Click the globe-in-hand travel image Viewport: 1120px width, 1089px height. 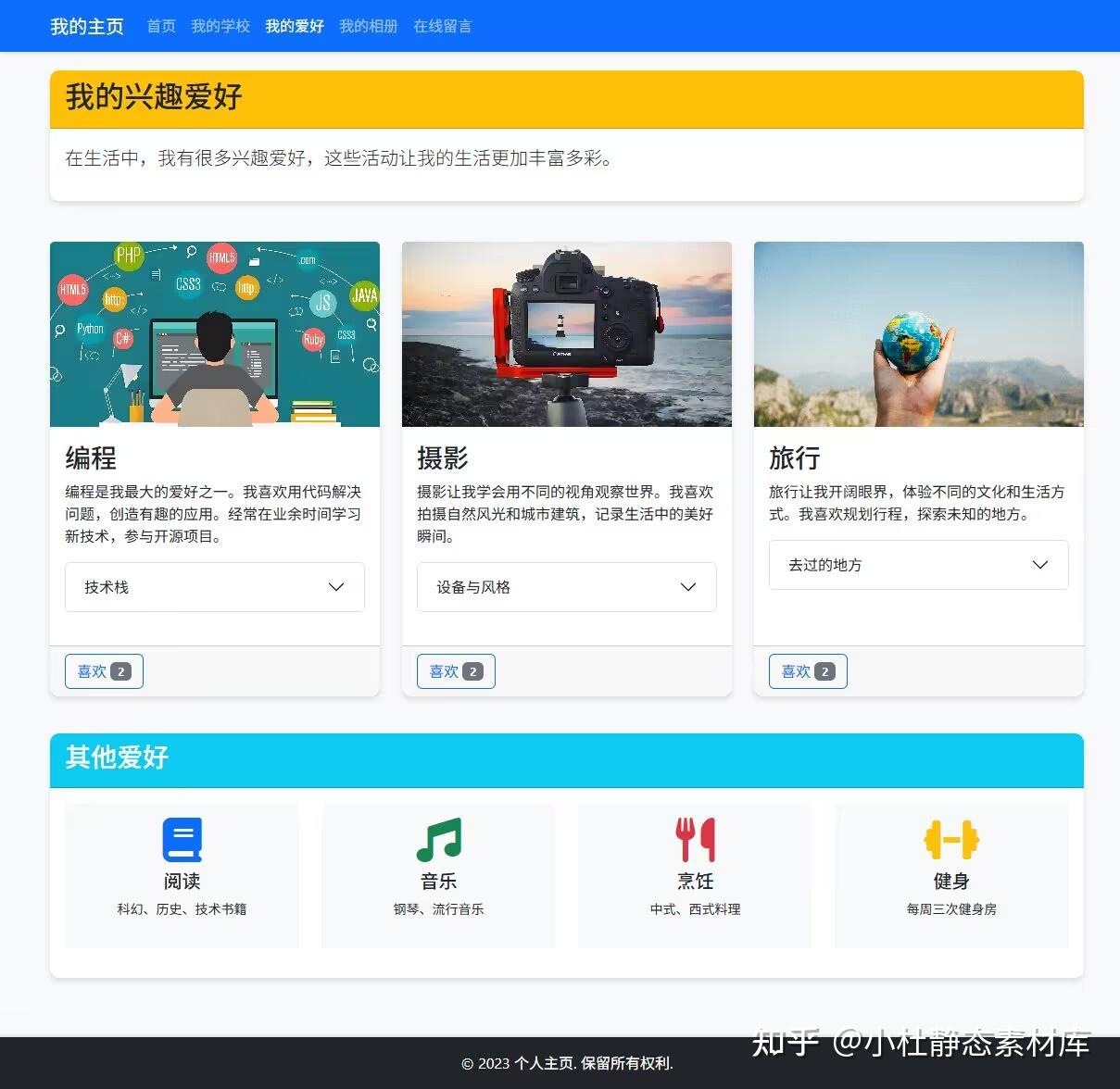pyautogui.click(x=918, y=334)
